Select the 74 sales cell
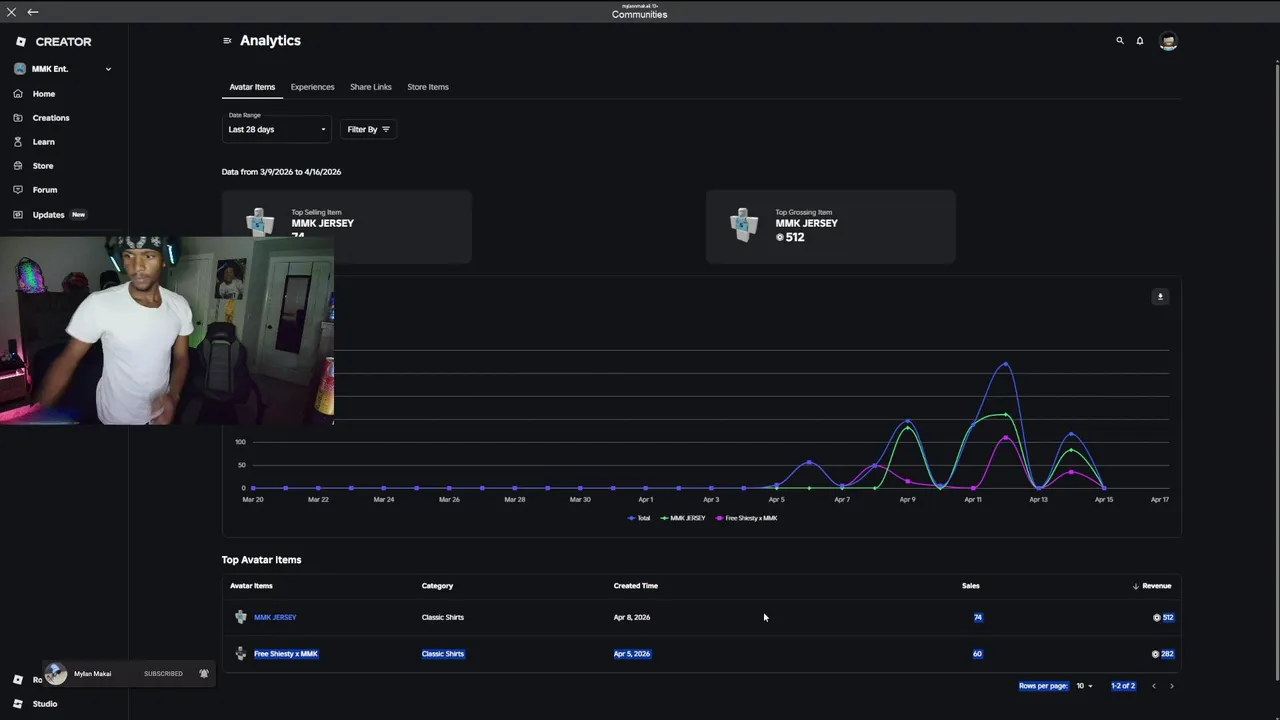 978,617
